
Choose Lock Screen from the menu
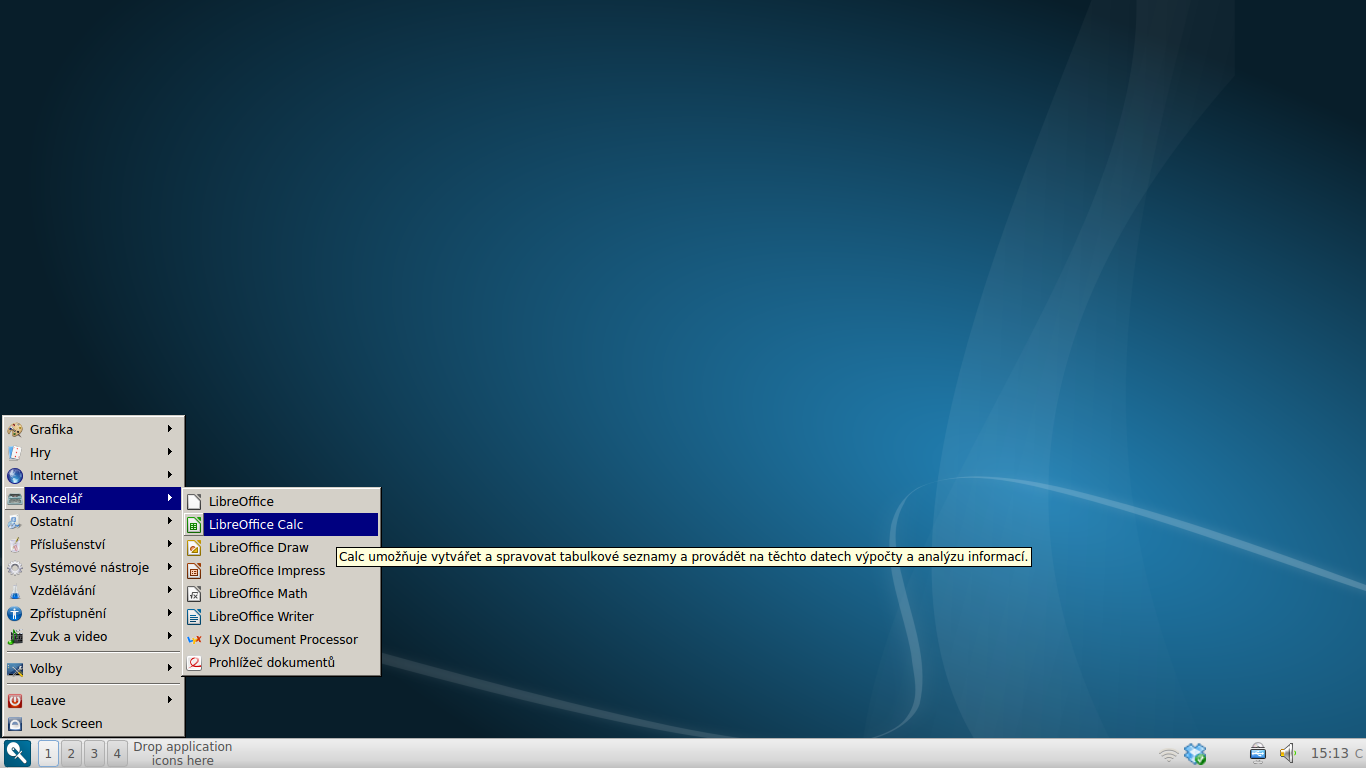click(64, 723)
